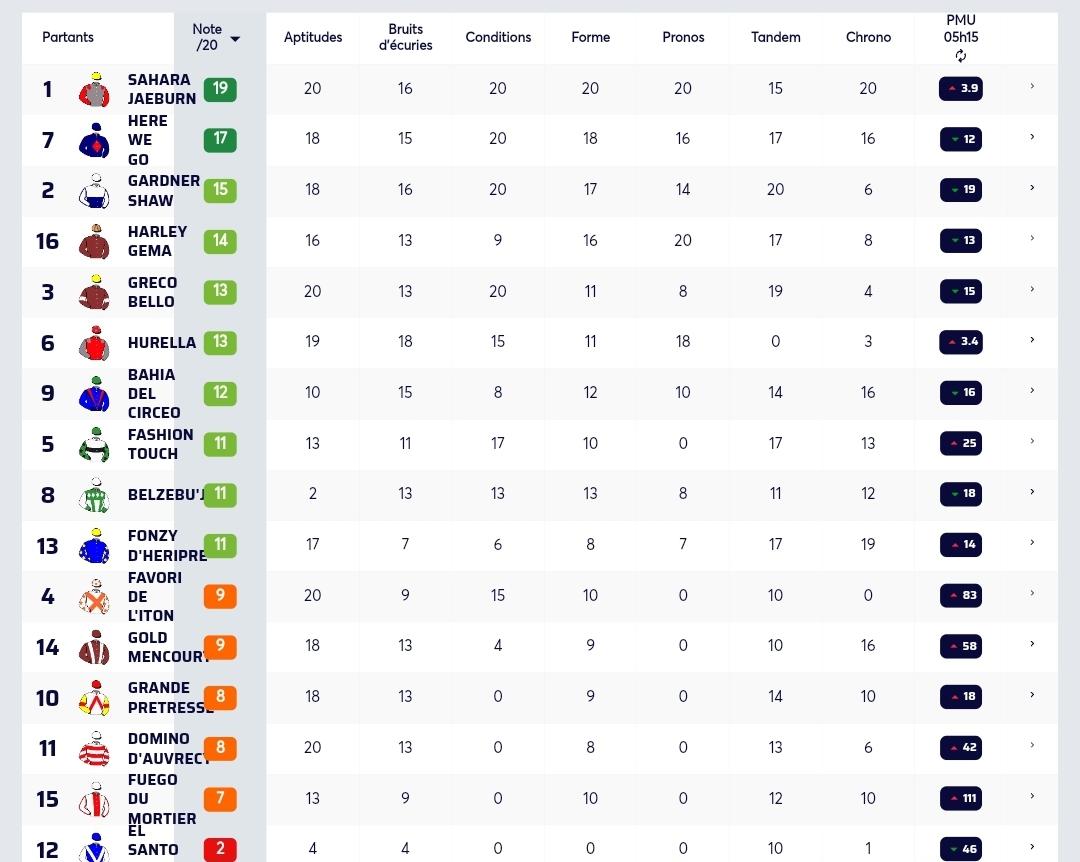Image resolution: width=1080 pixels, height=862 pixels.
Task: Expand Sahara Jaeburn row chevron
Action: pos(1032,86)
